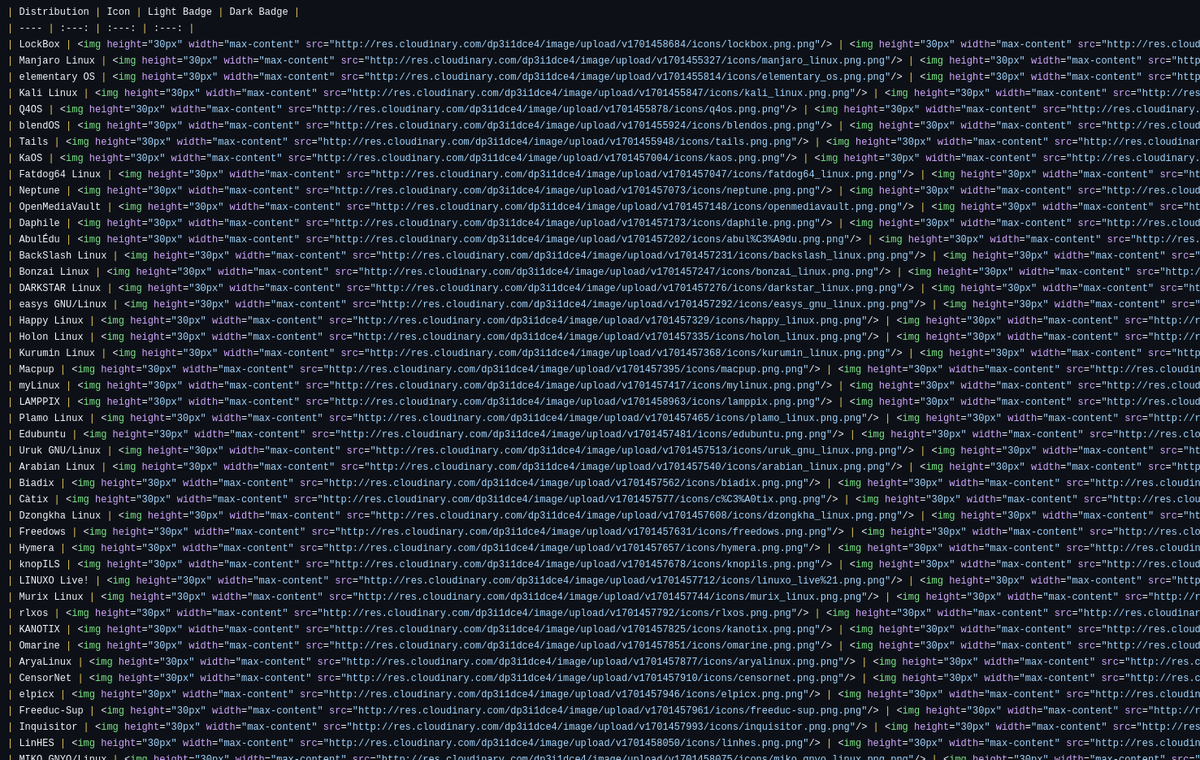The image size is (1200, 760).
Task: Click the 'LAMPPIX' name at row start
Action: pos(39,402)
